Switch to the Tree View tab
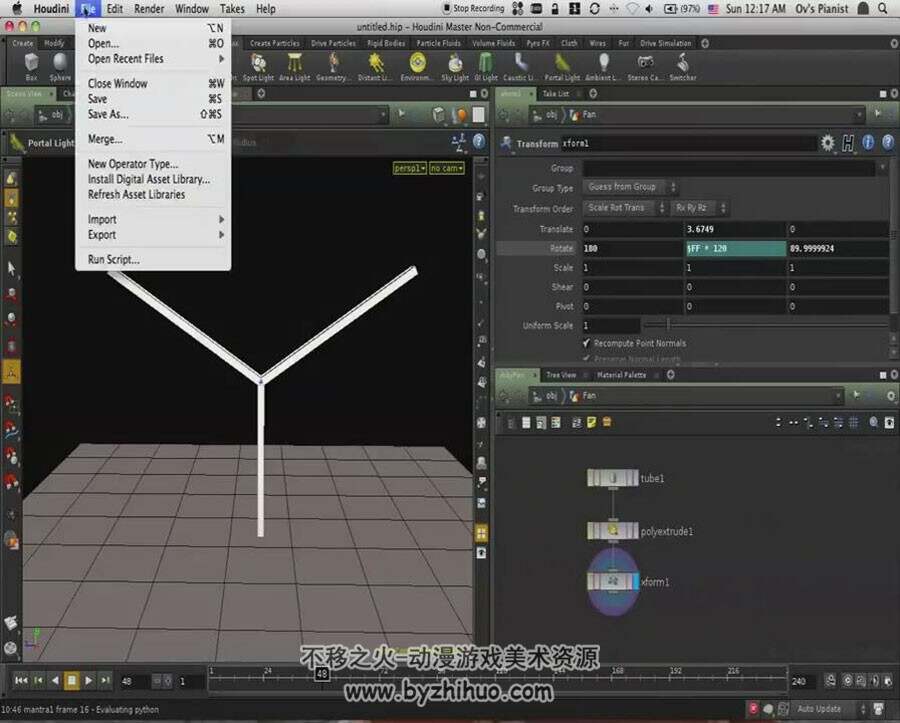Image resolution: width=900 pixels, height=723 pixels. click(x=561, y=375)
